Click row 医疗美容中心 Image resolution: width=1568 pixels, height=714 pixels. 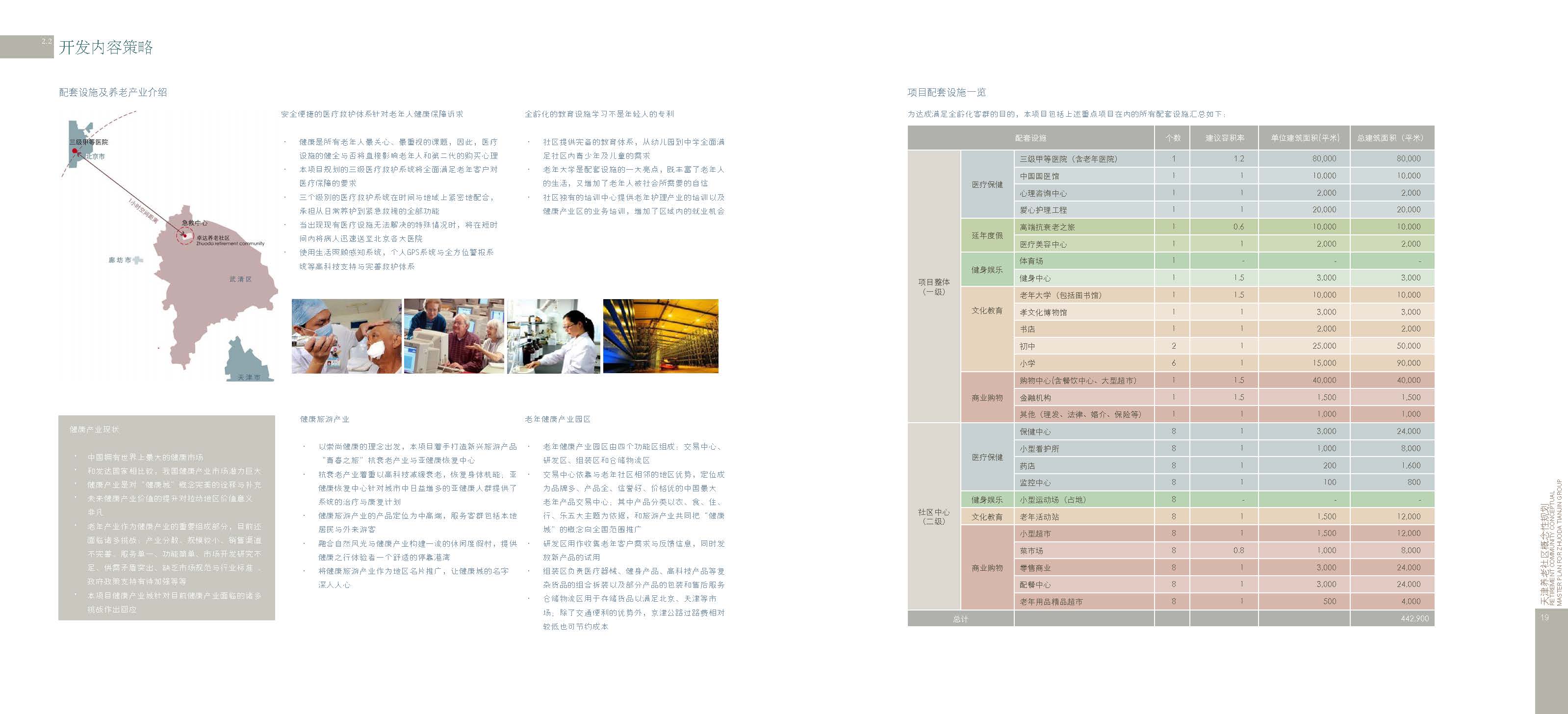pos(1224,244)
